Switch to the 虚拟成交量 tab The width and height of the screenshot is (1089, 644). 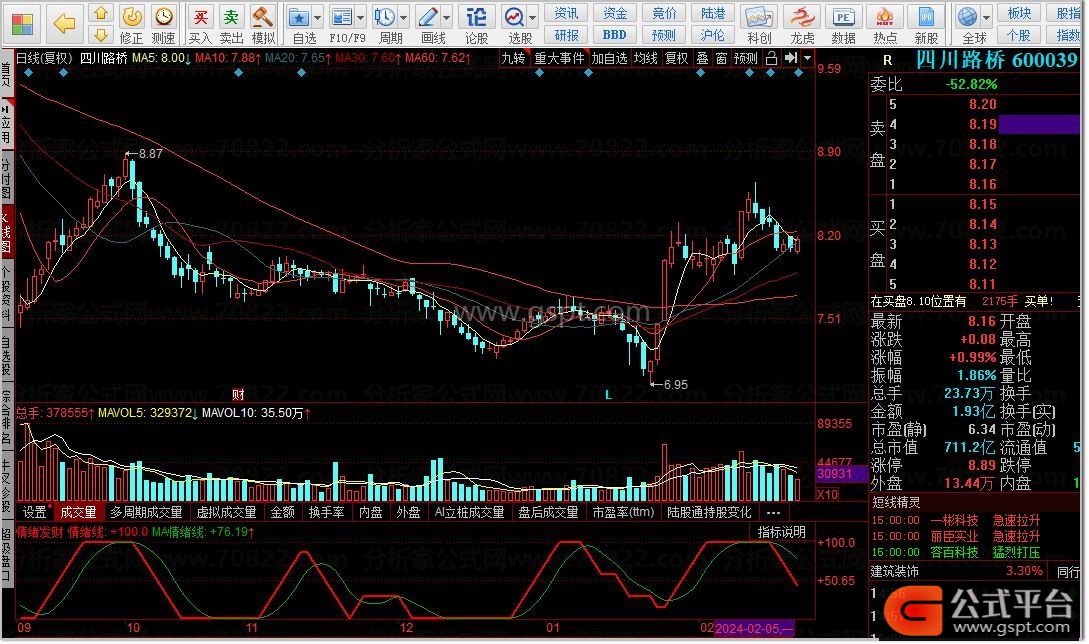pyautogui.click(x=226, y=513)
